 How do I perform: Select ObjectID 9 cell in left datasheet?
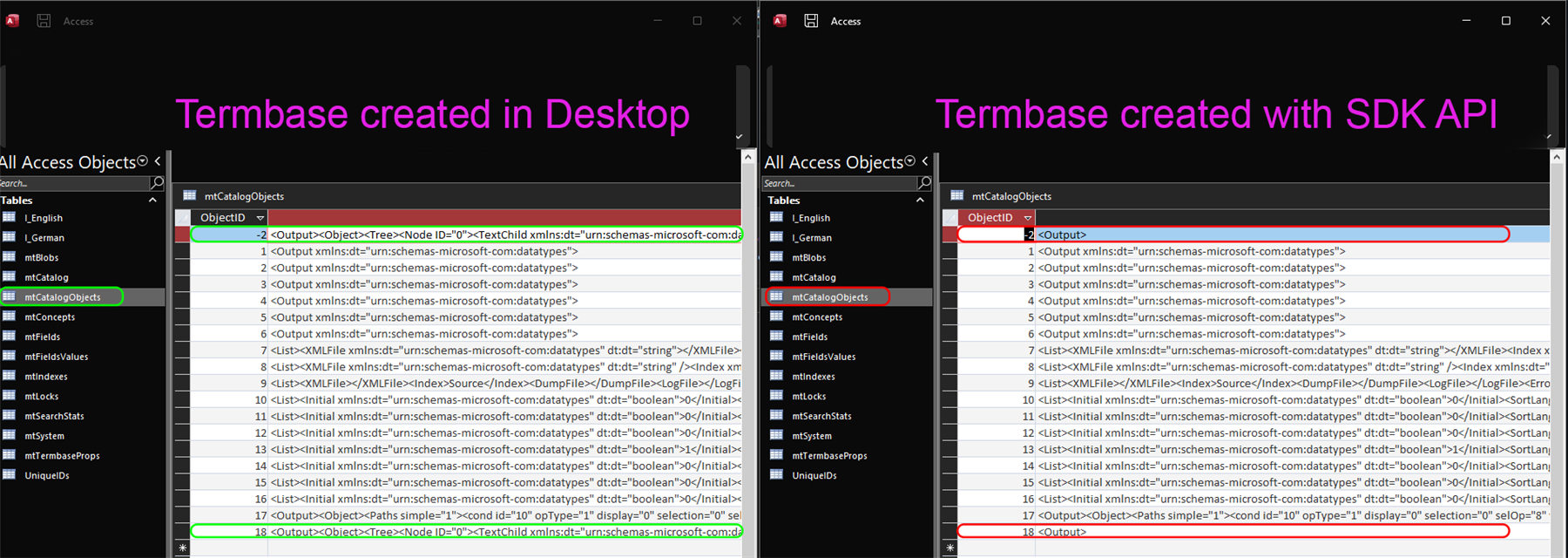[x=229, y=383]
